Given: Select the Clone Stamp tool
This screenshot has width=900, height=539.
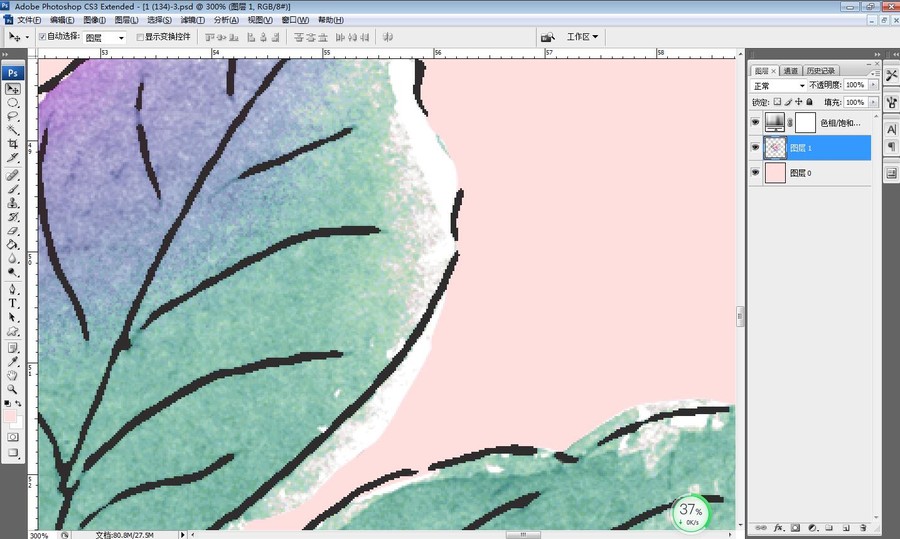Looking at the screenshot, I should (13, 203).
